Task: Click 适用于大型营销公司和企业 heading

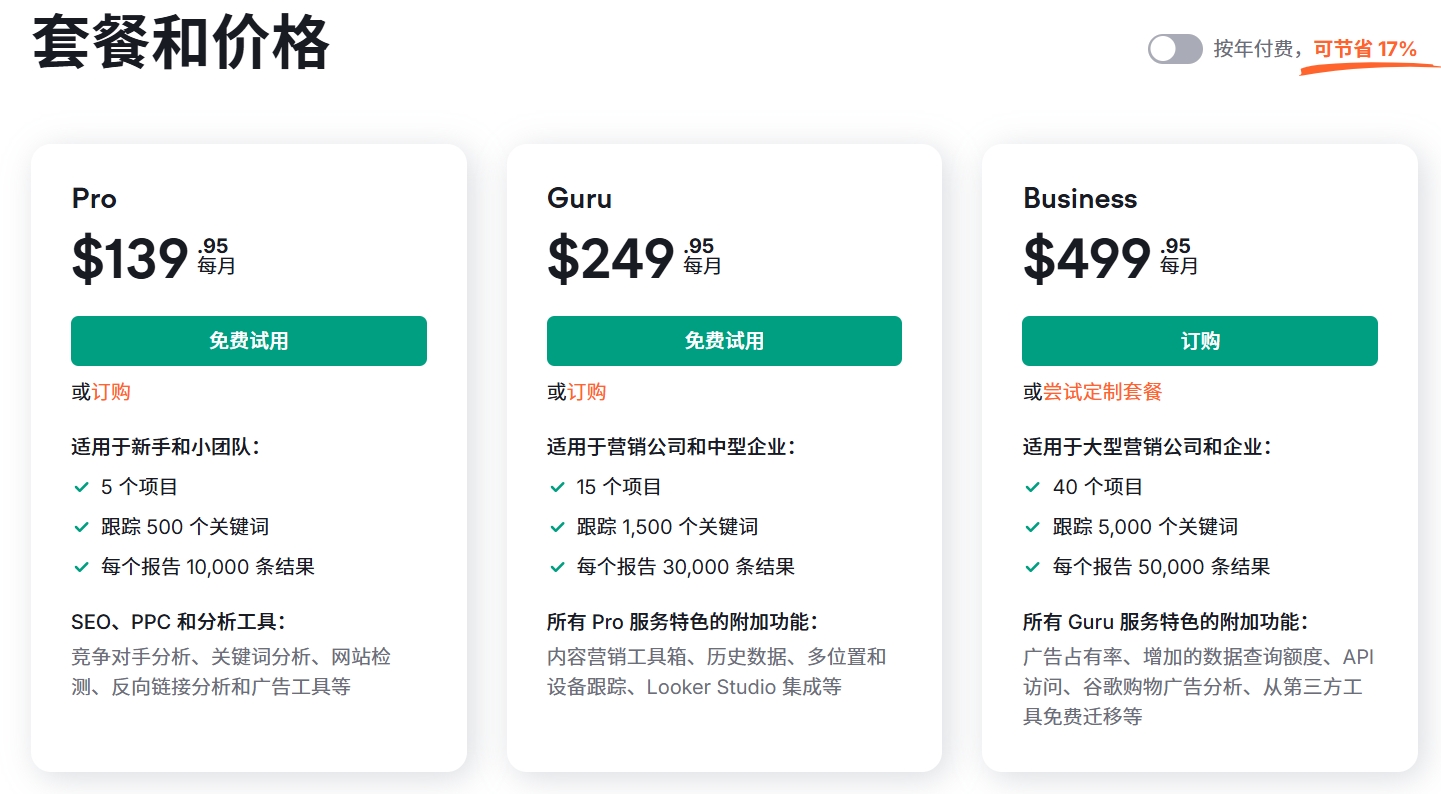Action: pyautogui.click(x=1147, y=447)
